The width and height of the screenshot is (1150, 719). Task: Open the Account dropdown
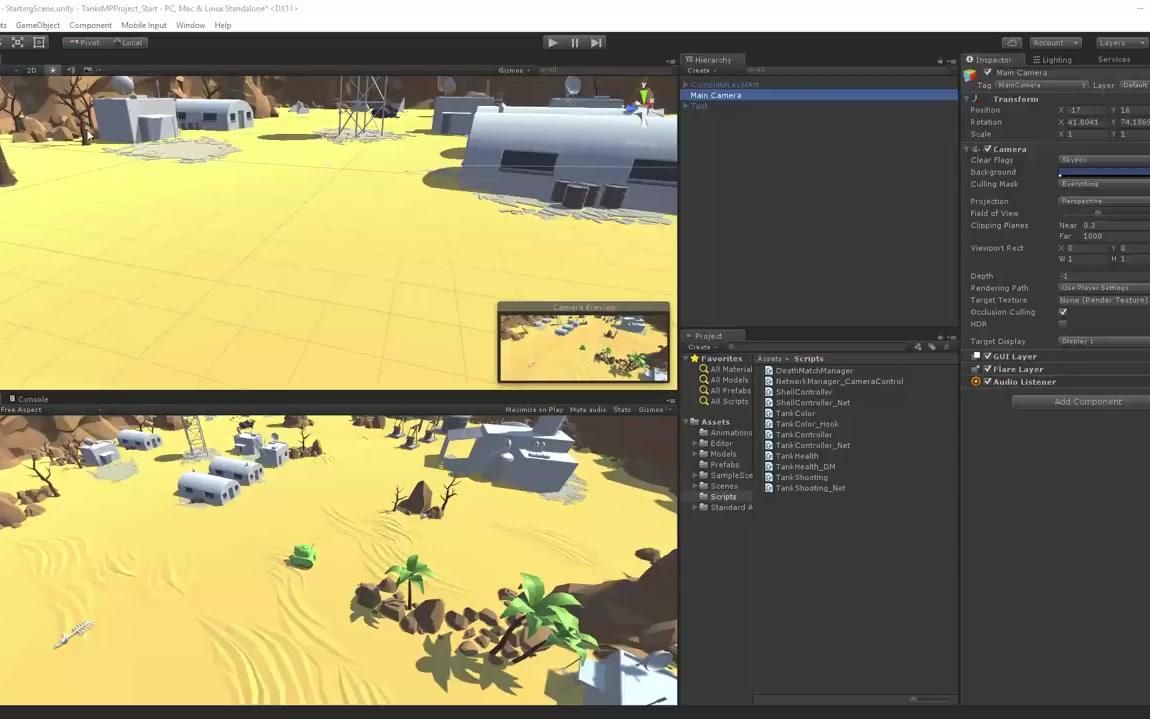point(1055,43)
